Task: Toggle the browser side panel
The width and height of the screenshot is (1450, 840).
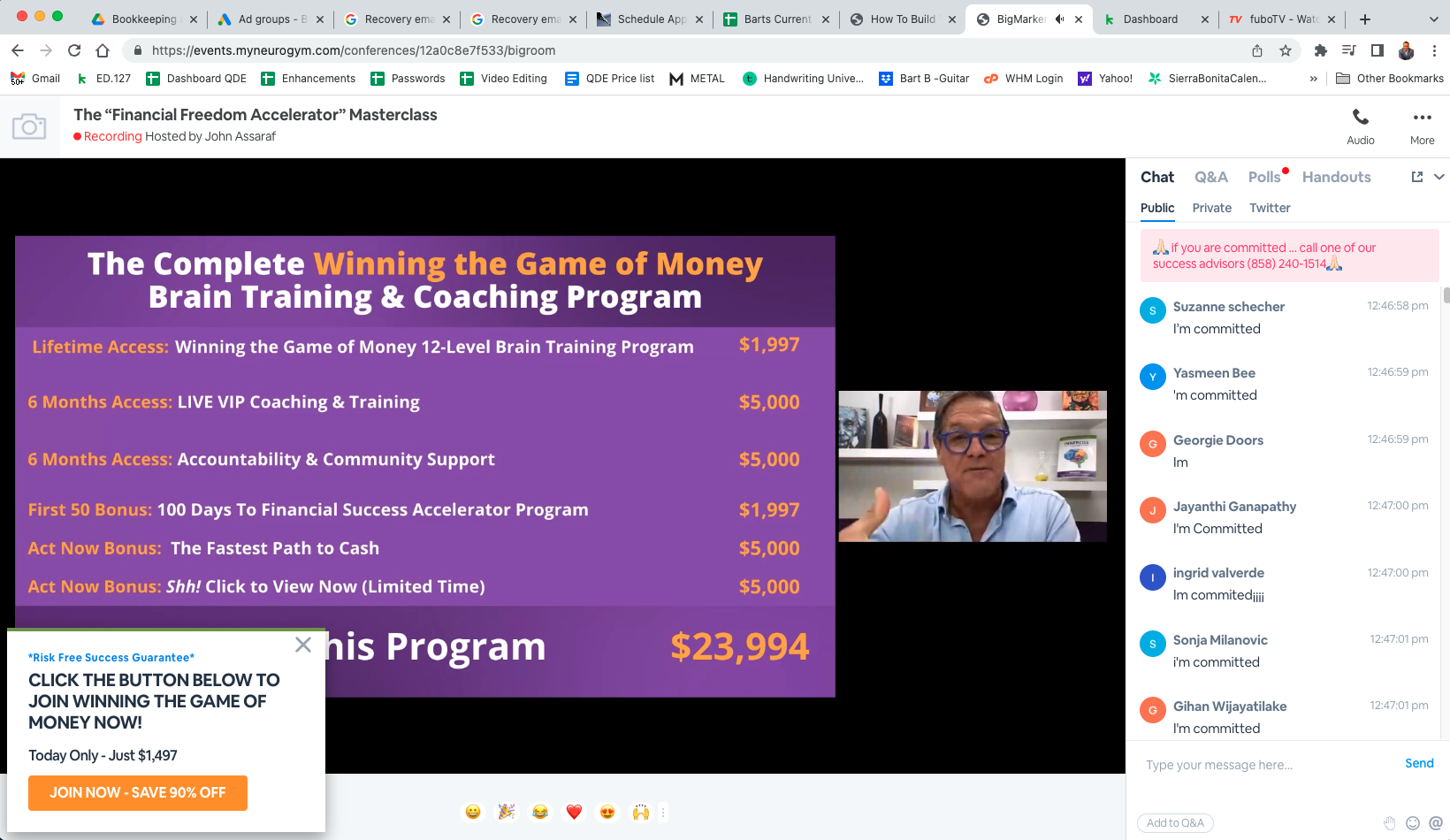Action: [x=1377, y=50]
